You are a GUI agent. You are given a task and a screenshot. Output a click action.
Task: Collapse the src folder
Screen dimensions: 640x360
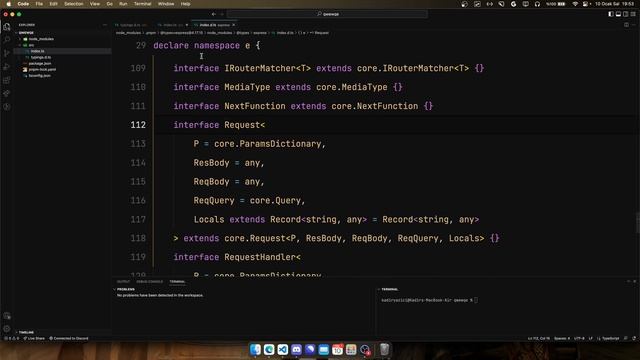[31, 45]
